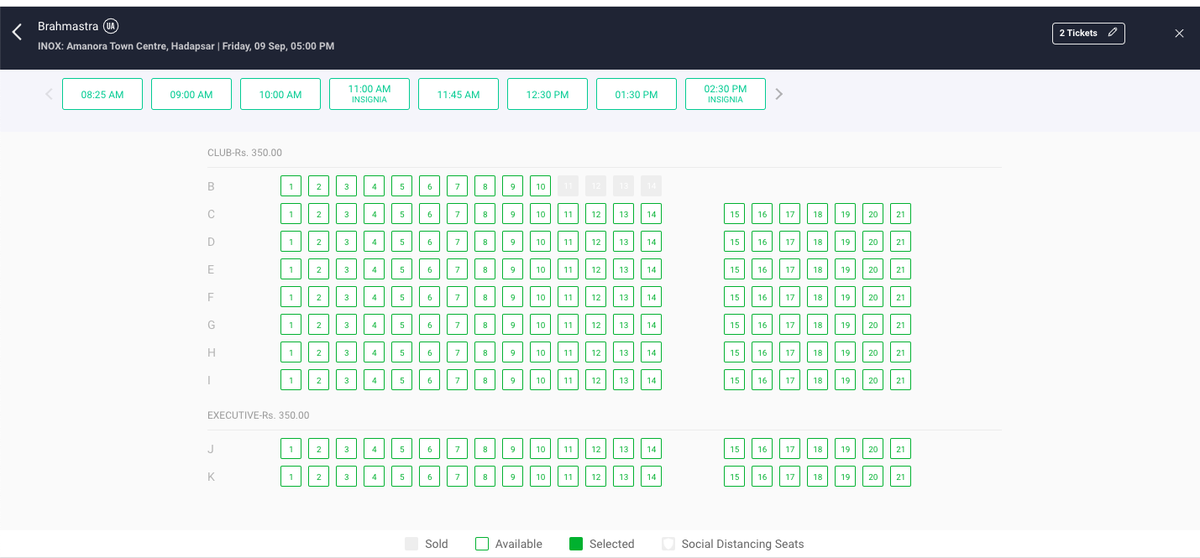Select the 11:00 AM INSIGNIA showtime
Viewport: 1200px width, 558px height.
pyautogui.click(x=369, y=94)
